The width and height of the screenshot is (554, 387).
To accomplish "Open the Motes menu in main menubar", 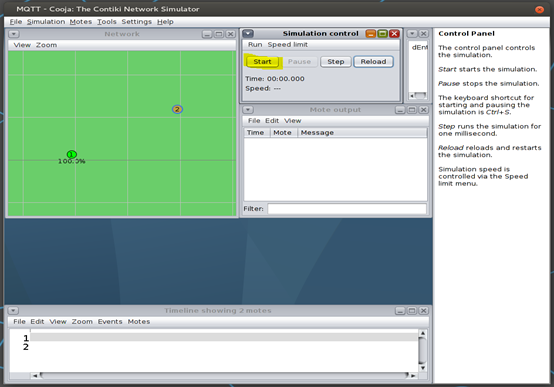I will click(x=81, y=22).
